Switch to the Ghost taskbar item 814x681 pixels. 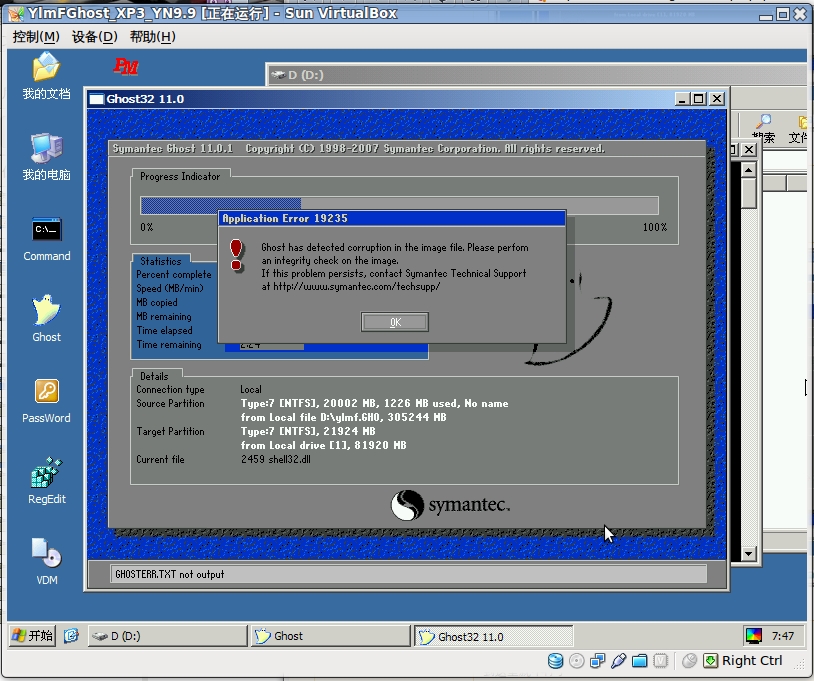pyautogui.click(x=331, y=636)
